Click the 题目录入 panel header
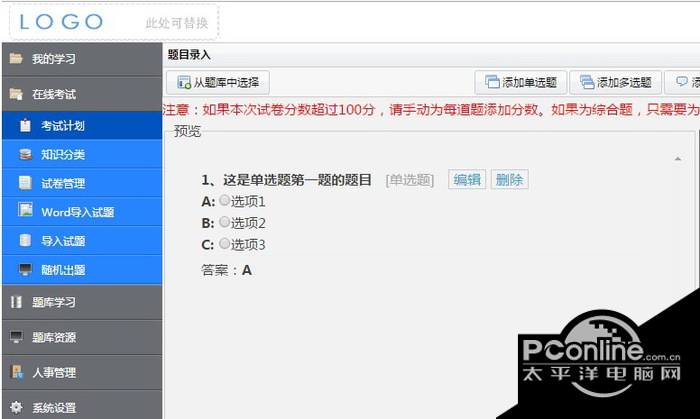The width and height of the screenshot is (700, 419). pos(431,55)
